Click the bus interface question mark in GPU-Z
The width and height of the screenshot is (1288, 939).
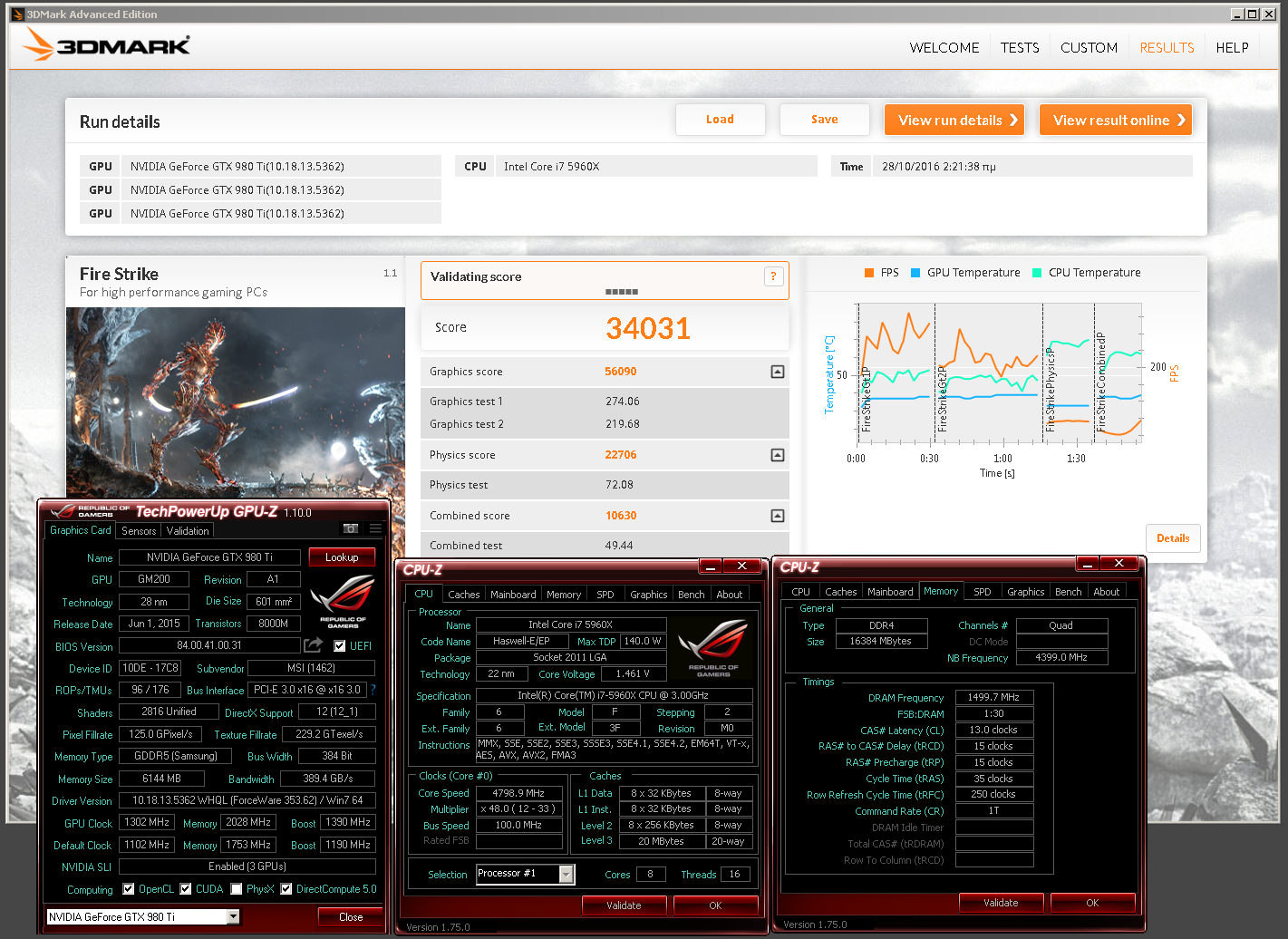tap(373, 690)
